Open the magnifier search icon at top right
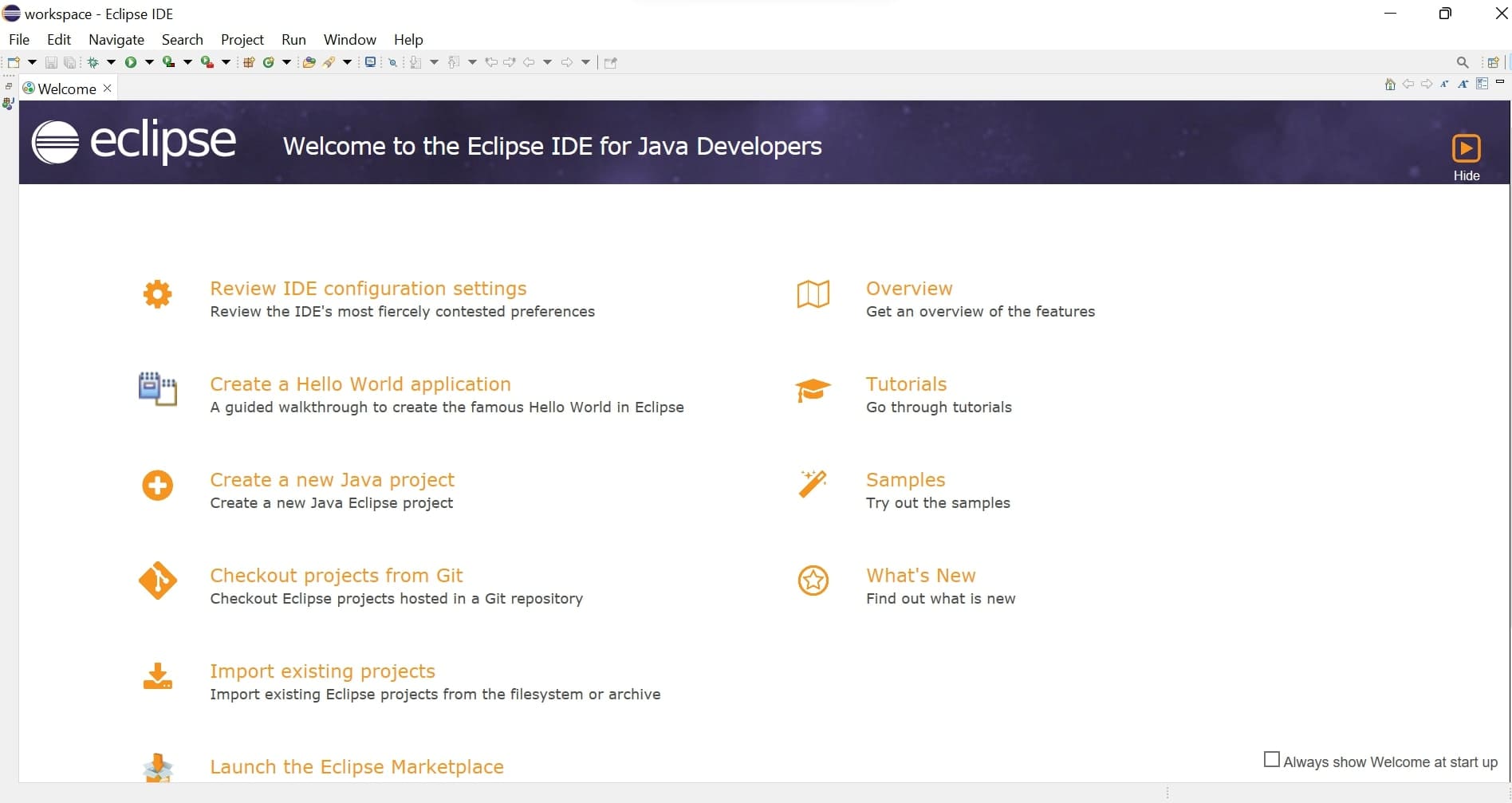This screenshot has height=803, width=1512. [x=1464, y=61]
